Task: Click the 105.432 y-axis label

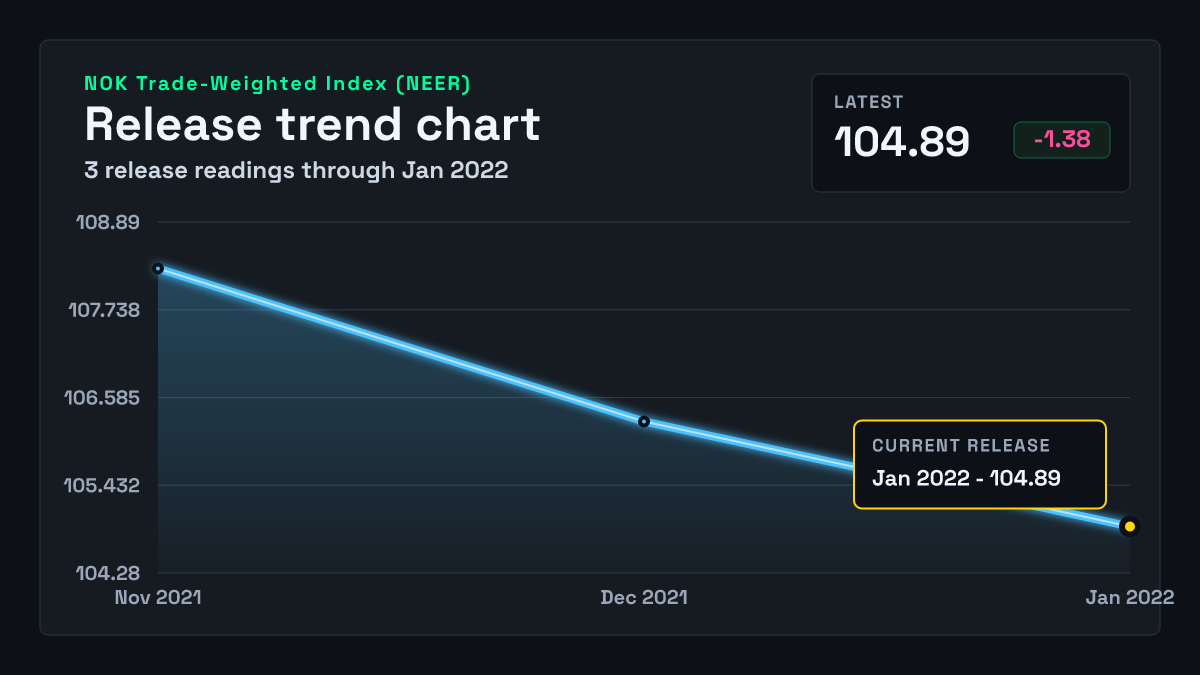Action: (103, 486)
